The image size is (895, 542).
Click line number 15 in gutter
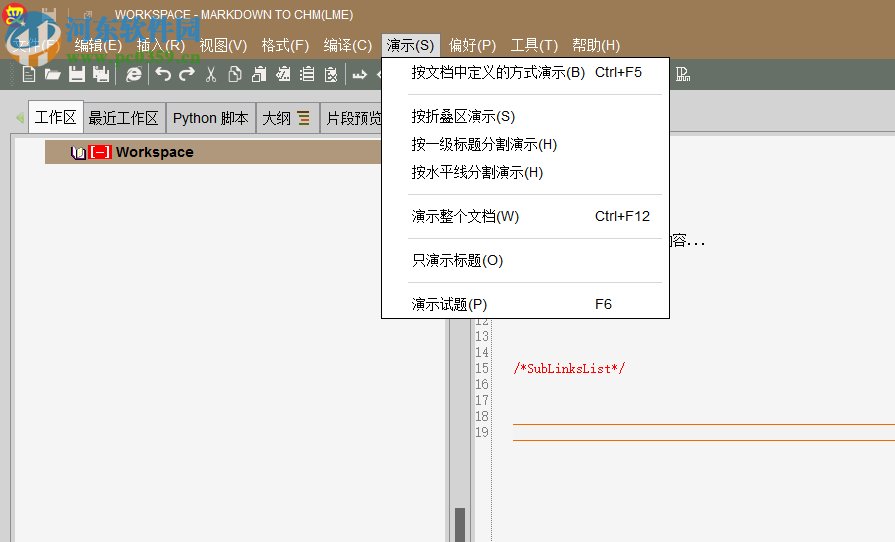[x=482, y=369]
